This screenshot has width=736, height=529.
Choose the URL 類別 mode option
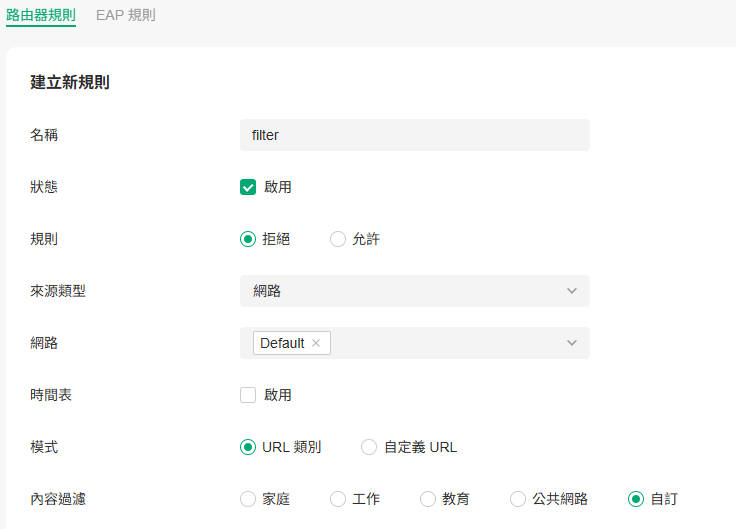pyautogui.click(x=248, y=447)
